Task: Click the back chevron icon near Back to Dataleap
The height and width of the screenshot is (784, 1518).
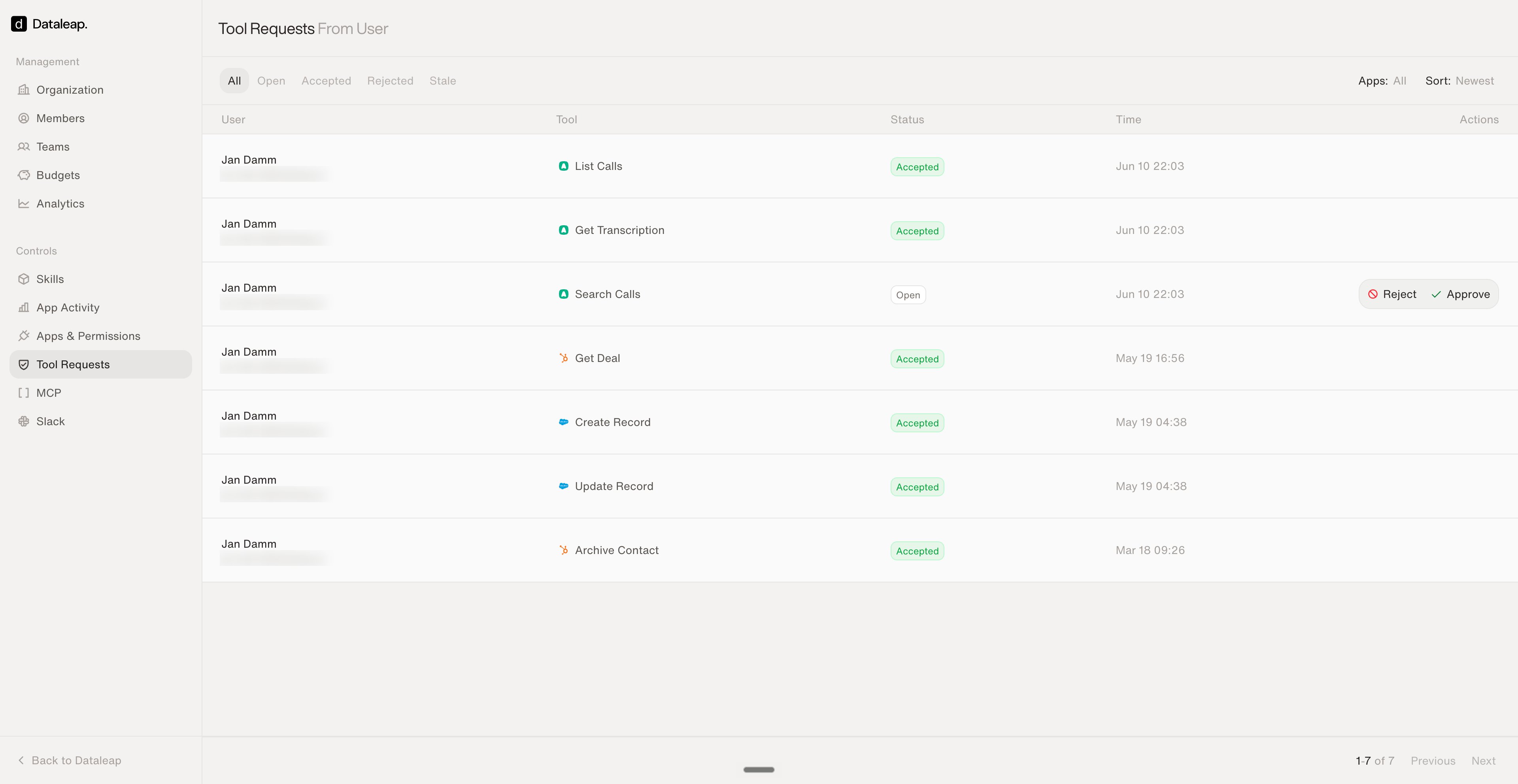Action: pyautogui.click(x=21, y=760)
